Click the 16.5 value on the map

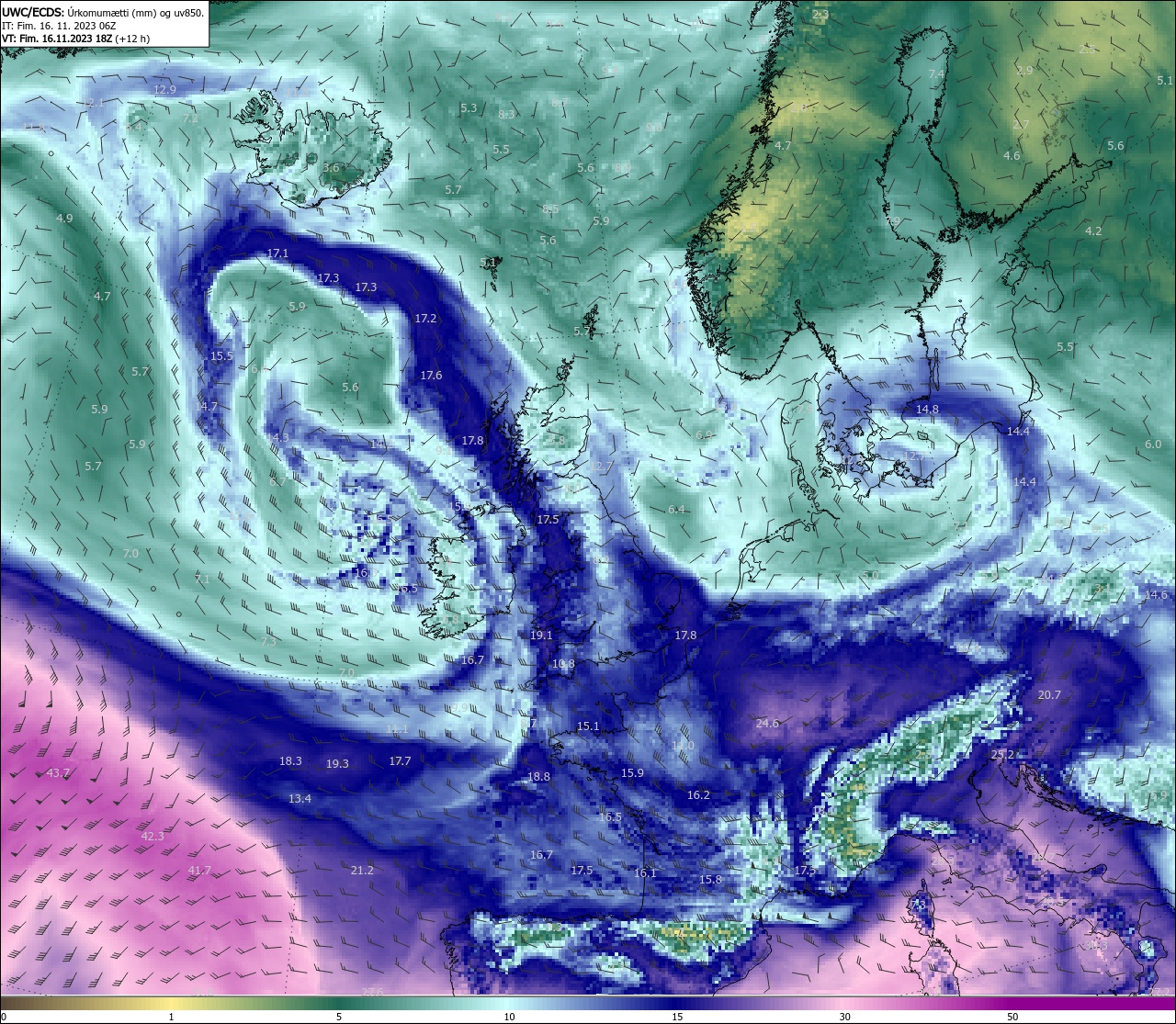point(610,817)
